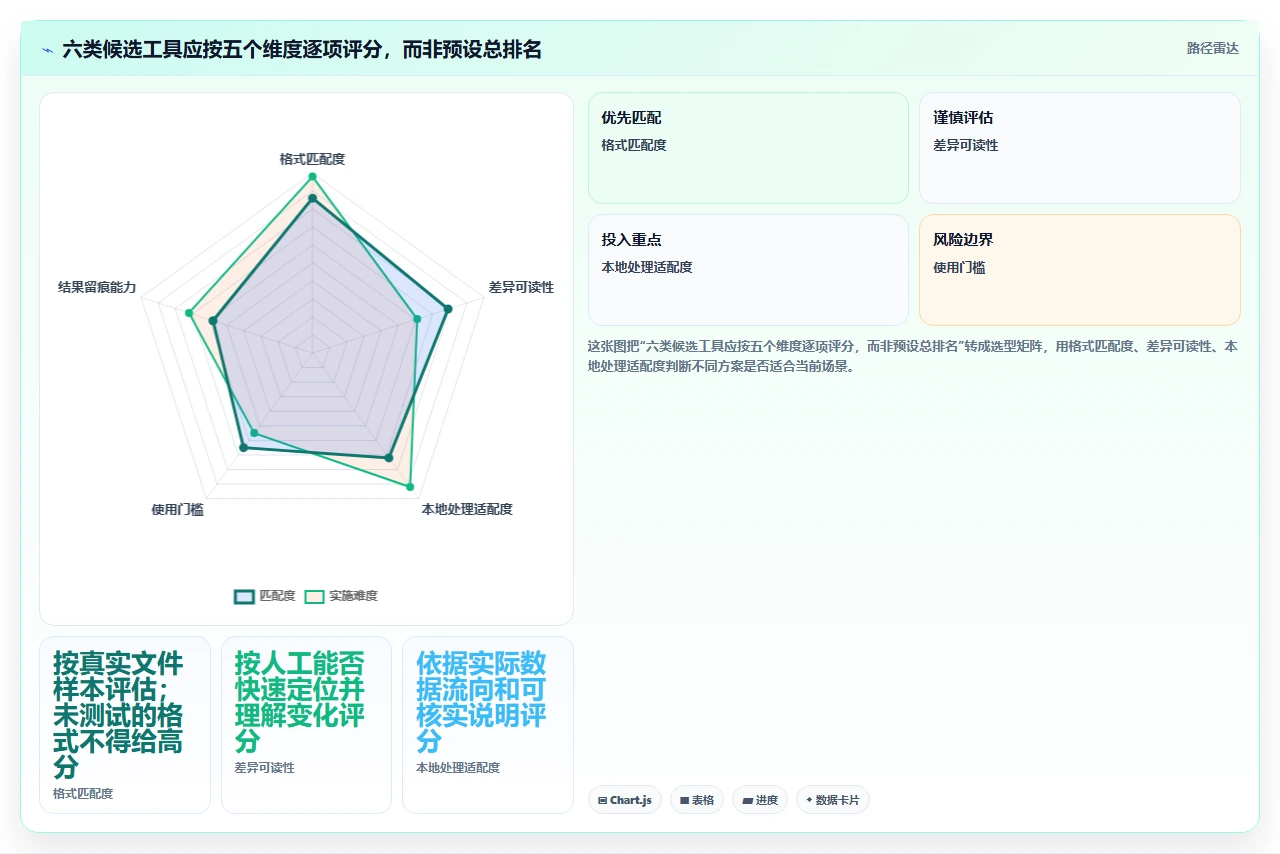Screen dimensions: 1280x854
Task: Select the 数据卡片 tag
Action: pyautogui.click(x=833, y=800)
